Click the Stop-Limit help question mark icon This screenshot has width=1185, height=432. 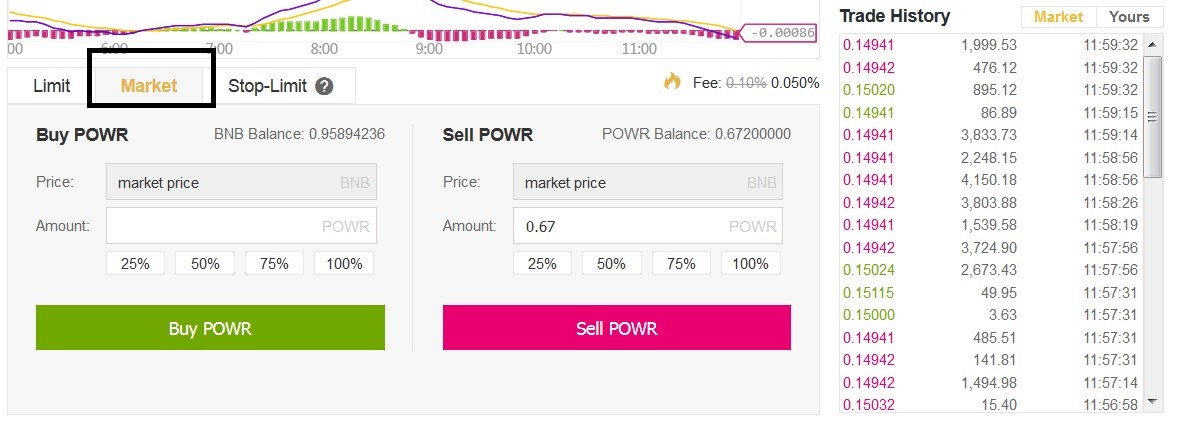[x=324, y=86]
